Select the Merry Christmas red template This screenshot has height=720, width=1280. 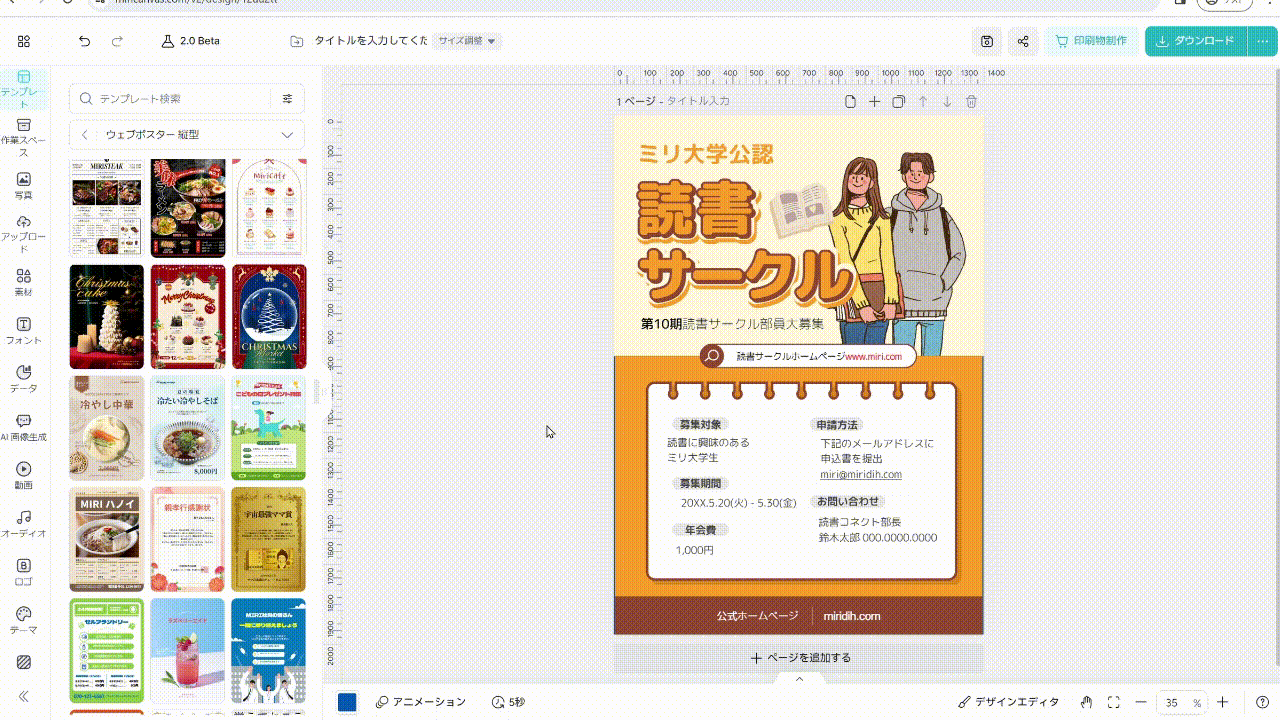click(188, 317)
